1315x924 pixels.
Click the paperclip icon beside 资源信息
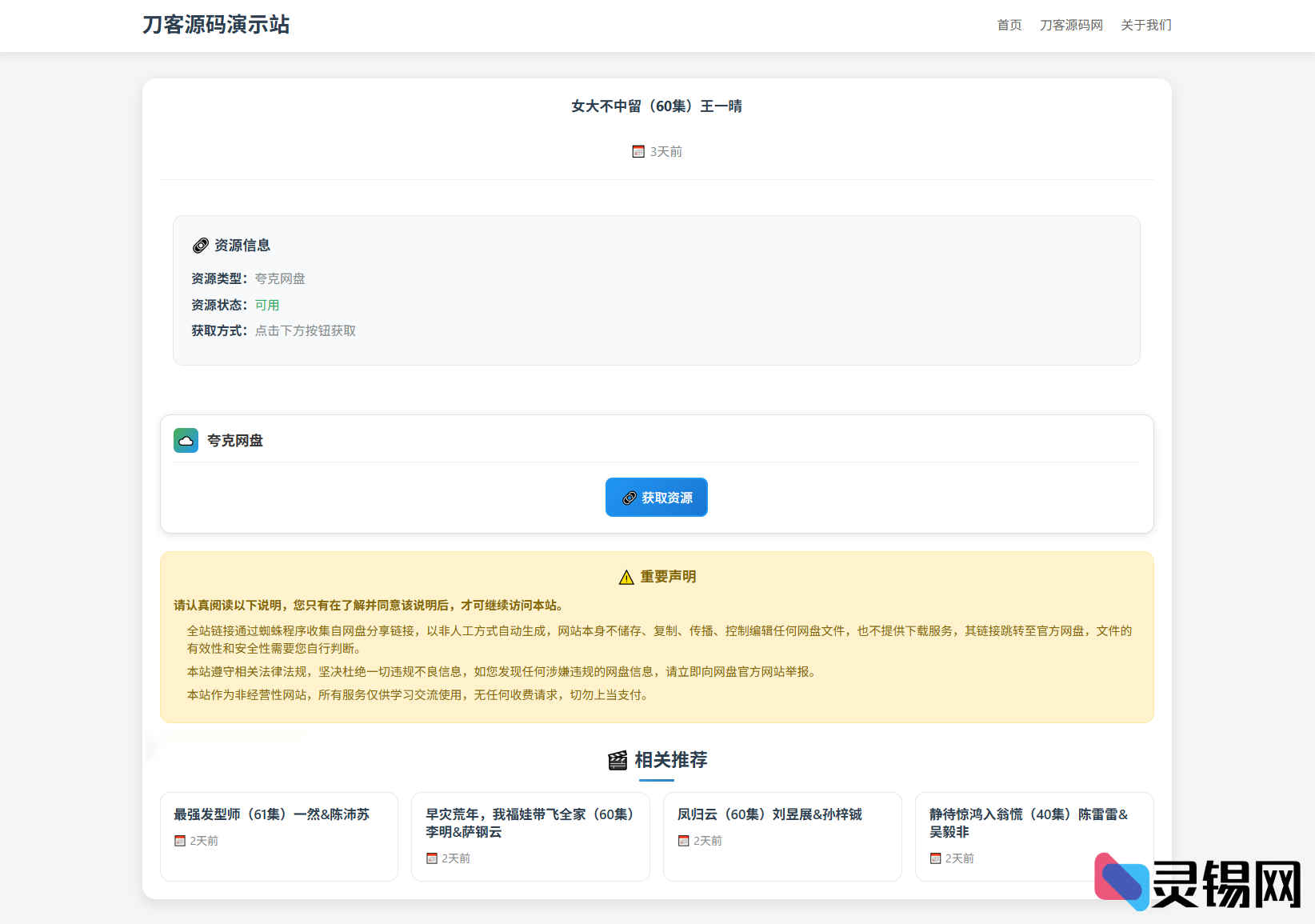click(200, 245)
